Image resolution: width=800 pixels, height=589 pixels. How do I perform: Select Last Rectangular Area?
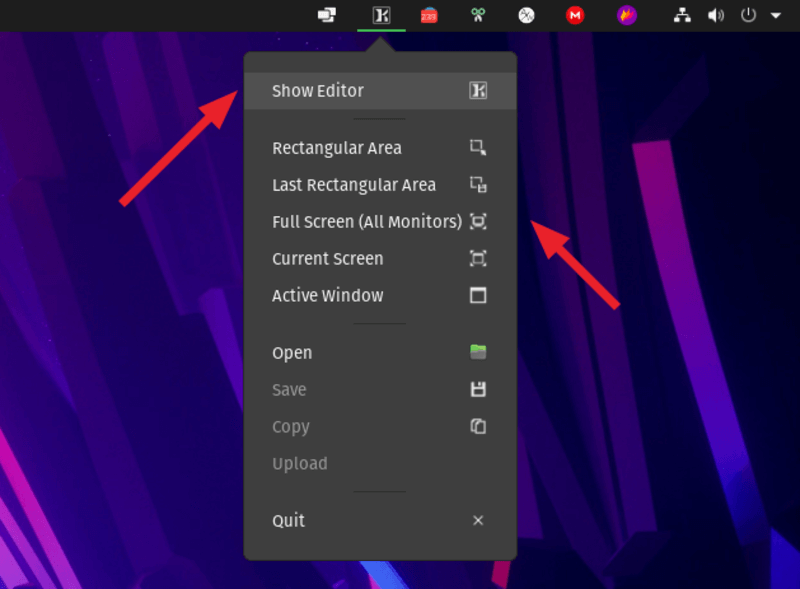353,185
